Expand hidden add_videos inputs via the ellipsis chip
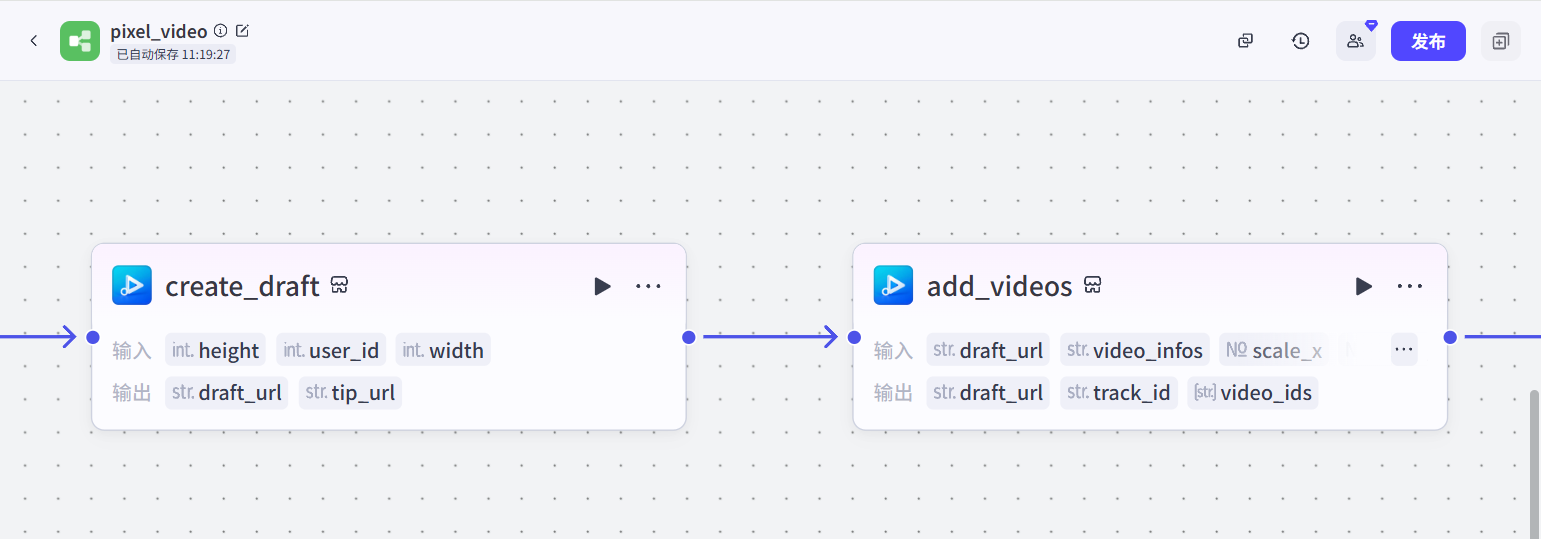Image resolution: width=1541 pixels, height=539 pixels. coord(1404,349)
